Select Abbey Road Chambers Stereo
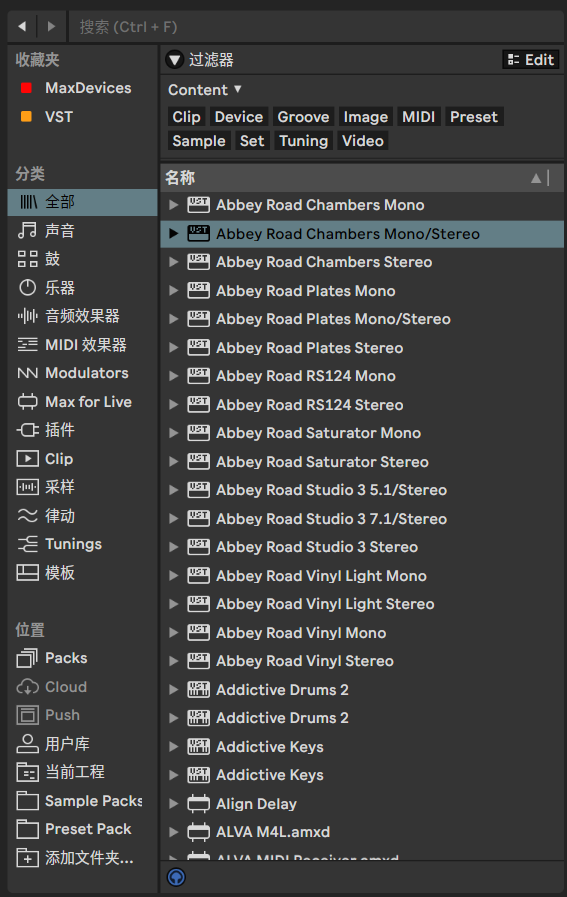Screen dimensions: 567x897 point(362,262)
